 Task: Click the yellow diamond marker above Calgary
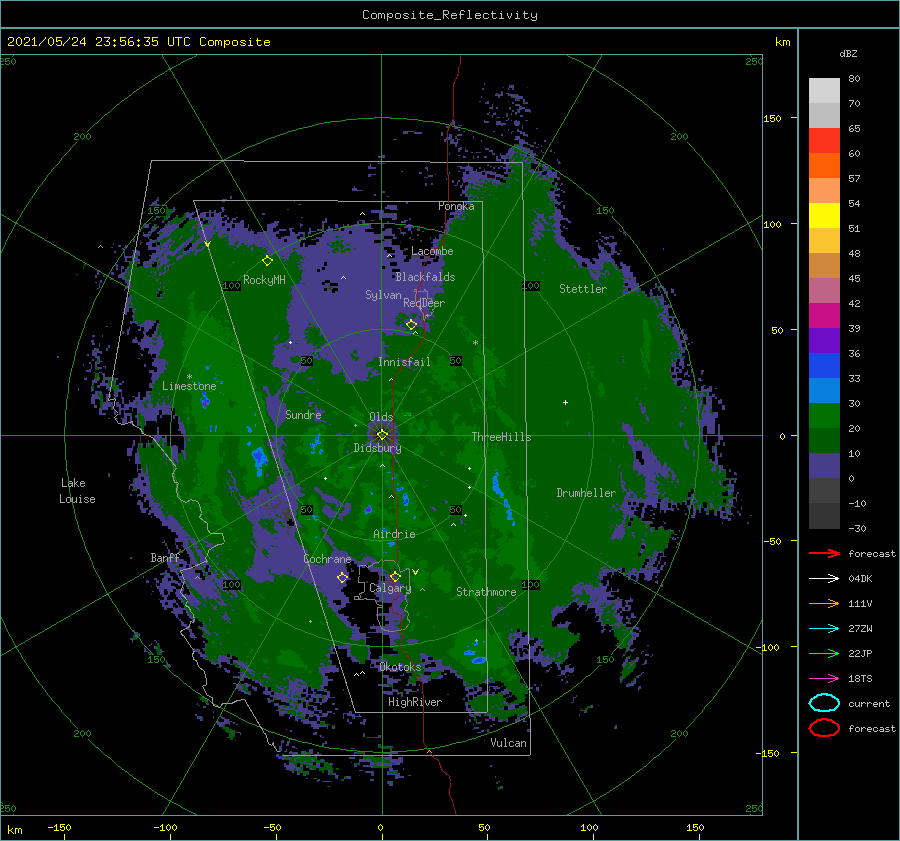(395, 576)
